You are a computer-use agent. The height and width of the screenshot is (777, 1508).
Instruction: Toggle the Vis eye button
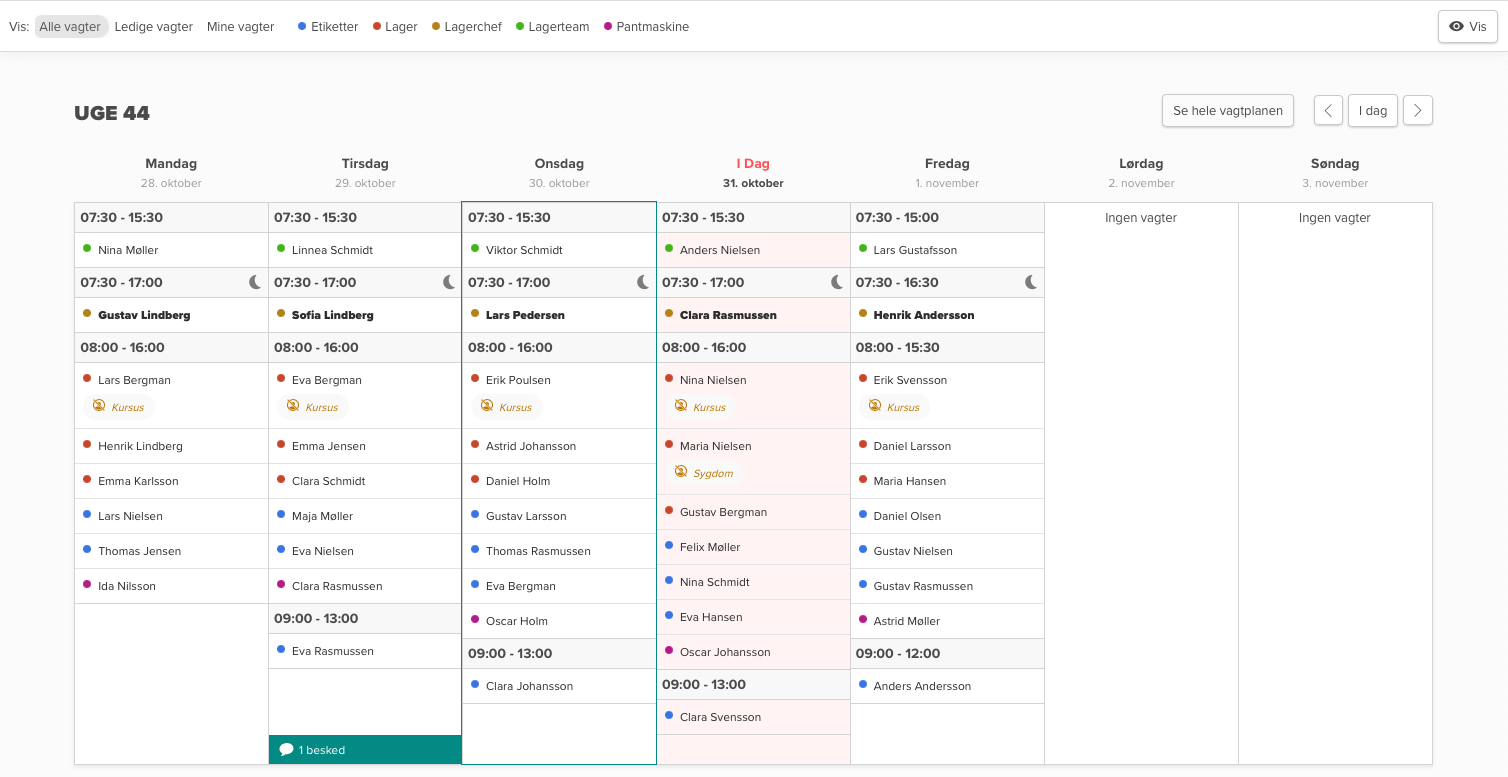click(1467, 27)
